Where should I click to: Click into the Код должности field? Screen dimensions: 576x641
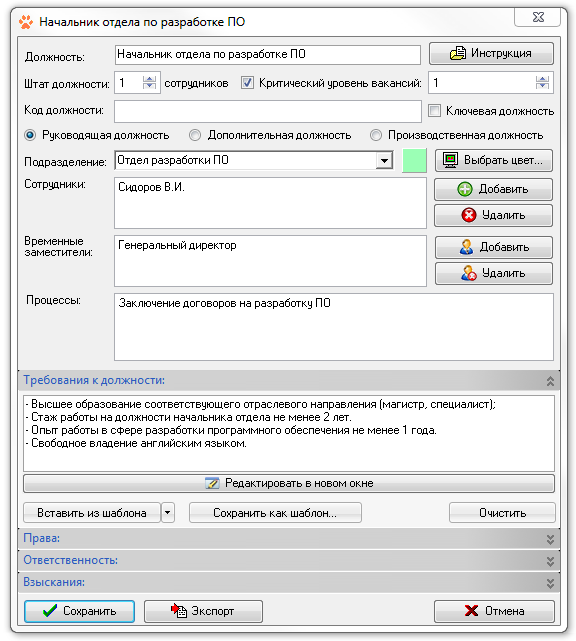click(268, 111)
